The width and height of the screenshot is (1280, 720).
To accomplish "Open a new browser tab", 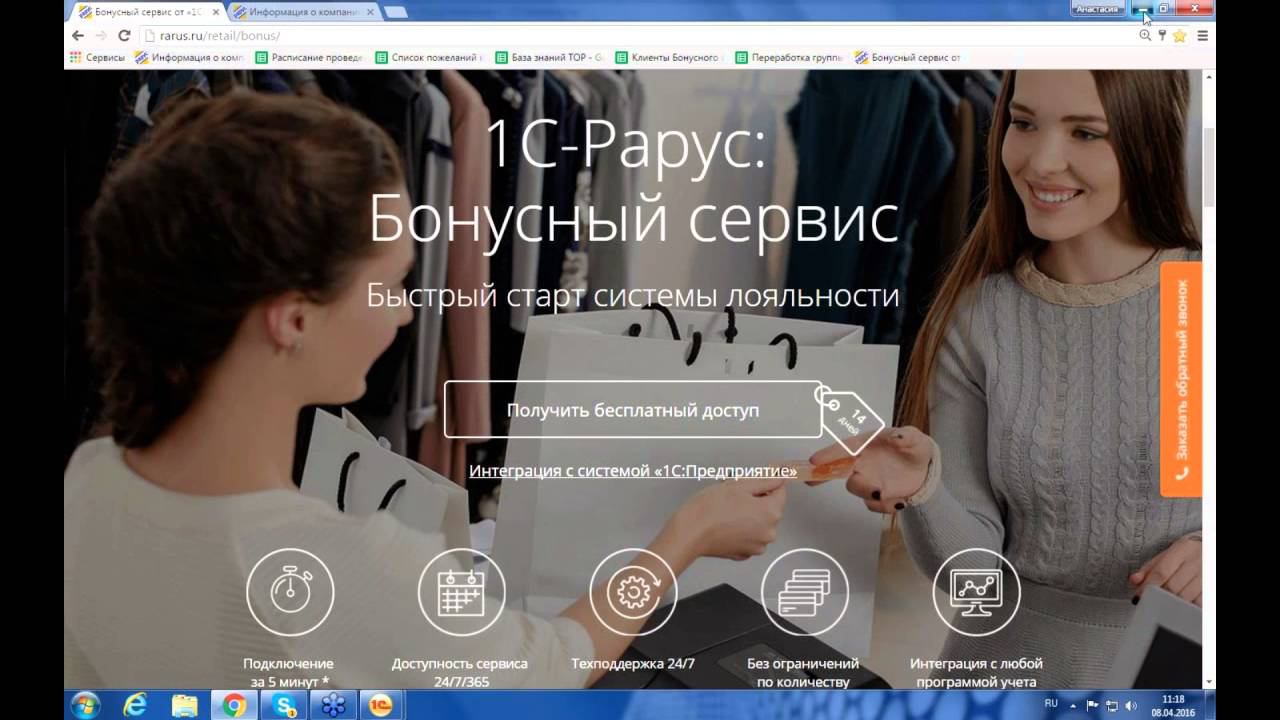I will 395,12.
